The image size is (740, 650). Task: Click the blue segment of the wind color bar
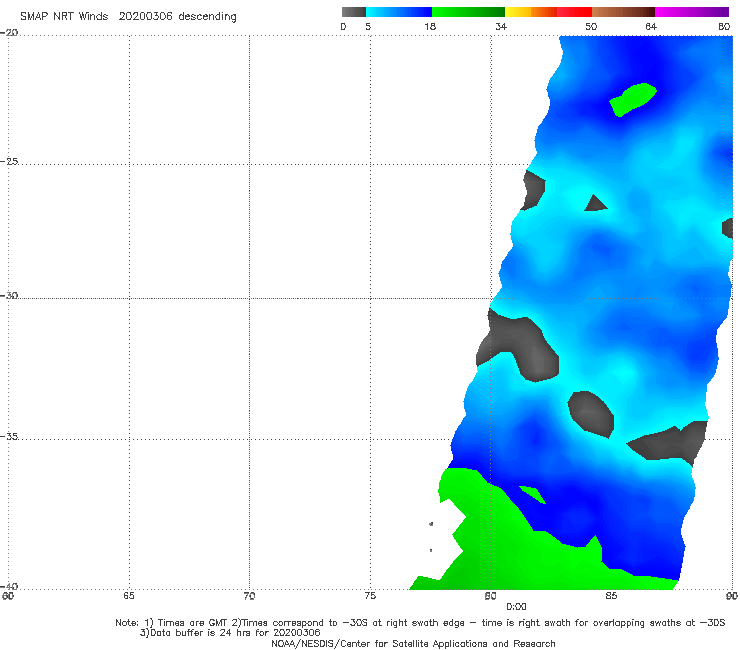399,12
